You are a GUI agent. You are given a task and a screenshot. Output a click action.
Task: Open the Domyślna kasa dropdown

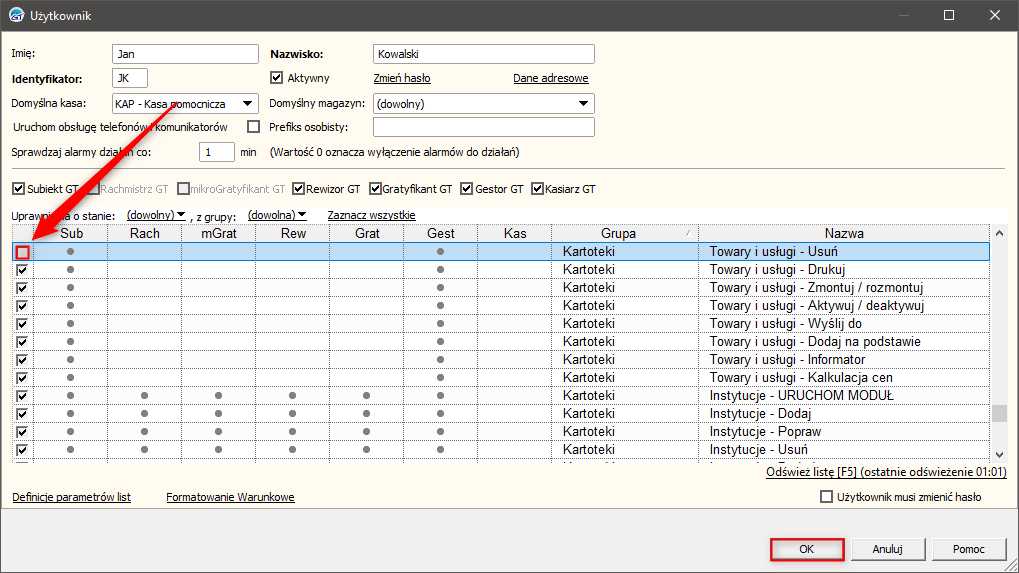[246, 104]
